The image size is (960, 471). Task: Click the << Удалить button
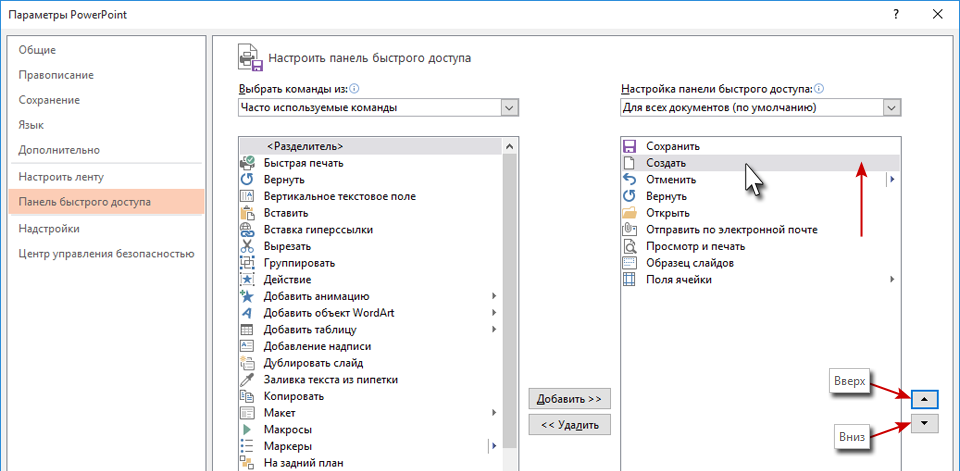click(569, 424)
